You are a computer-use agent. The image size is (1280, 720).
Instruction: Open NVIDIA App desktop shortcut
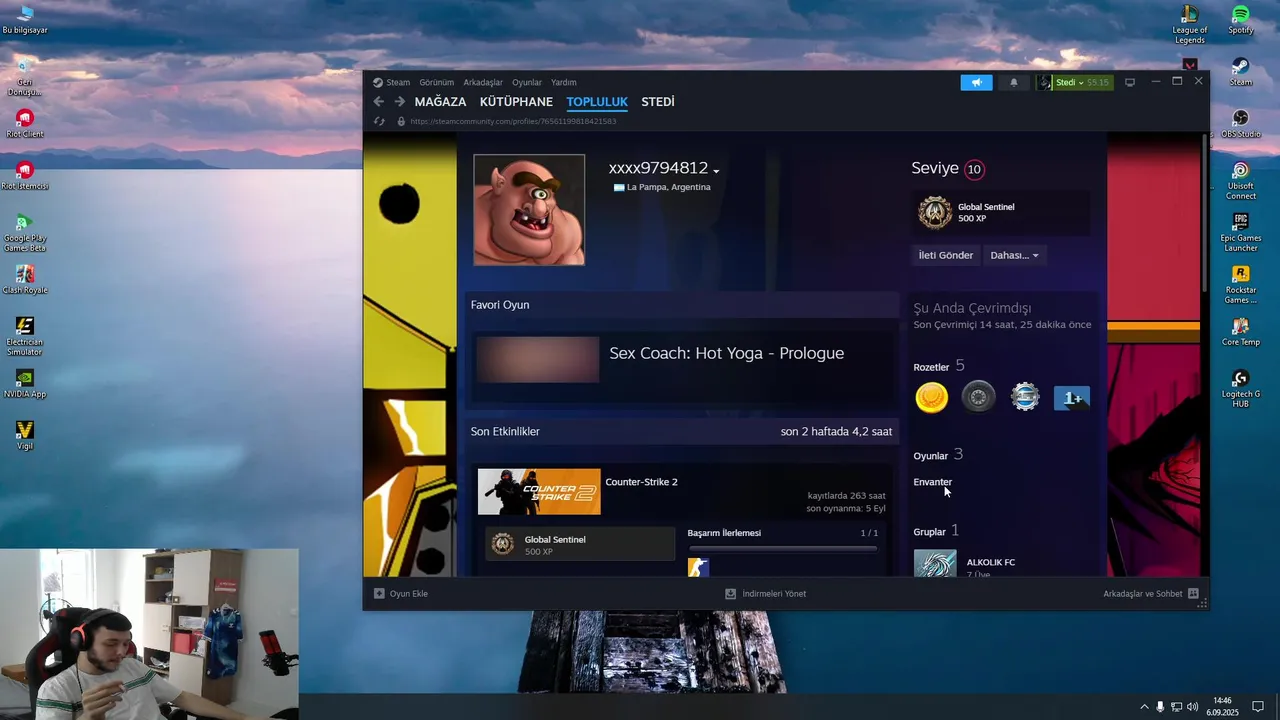(x=25, y=383)
